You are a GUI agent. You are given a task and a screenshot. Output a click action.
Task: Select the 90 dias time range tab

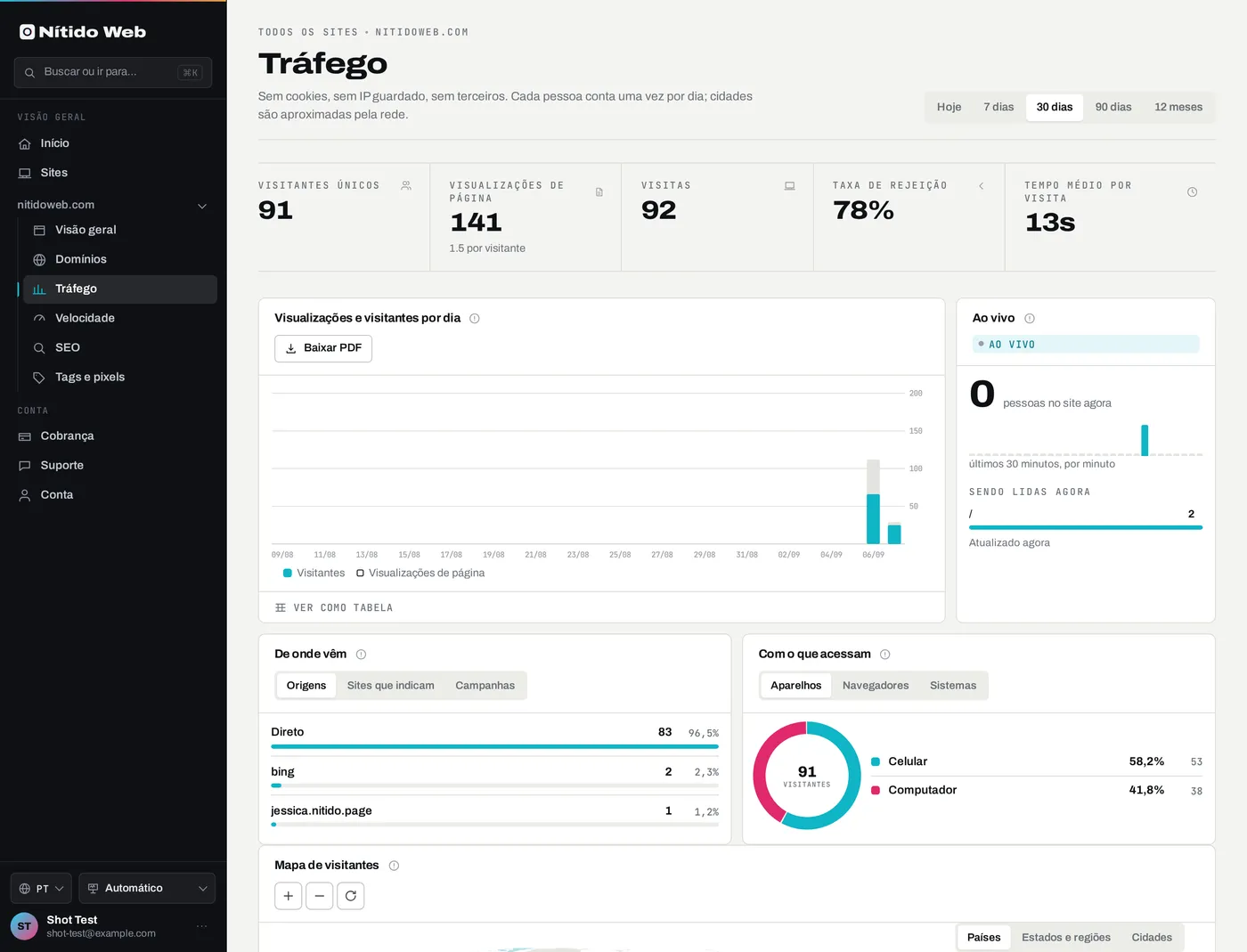tap(1113, 107)
